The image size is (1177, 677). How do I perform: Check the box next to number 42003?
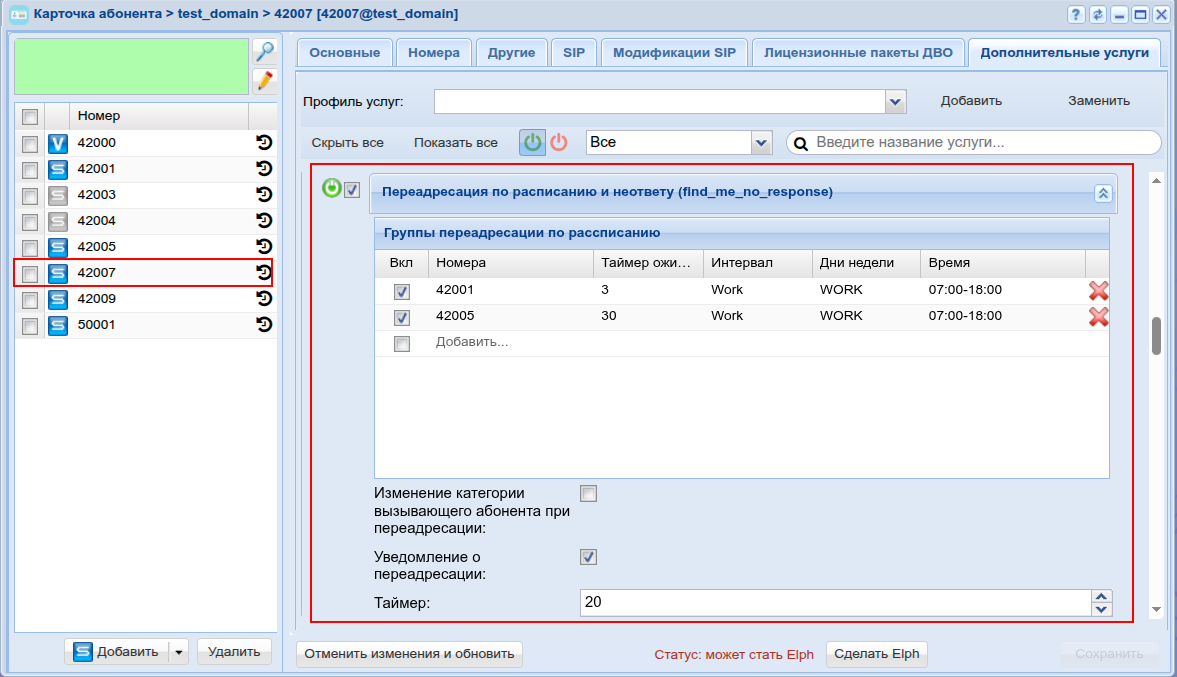point(30,195)
